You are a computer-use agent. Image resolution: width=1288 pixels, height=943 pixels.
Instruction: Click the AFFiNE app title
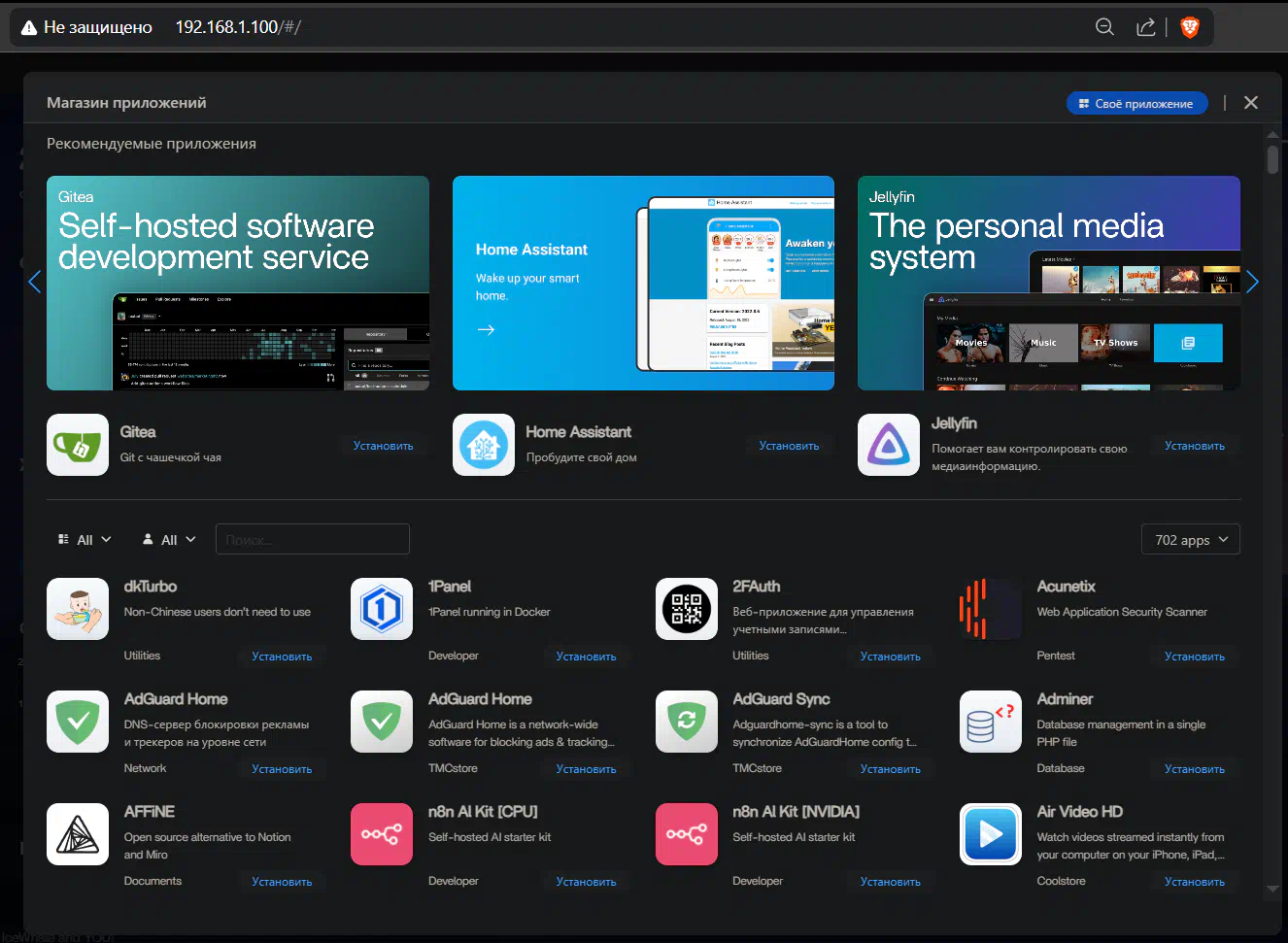tap(150, 812)
